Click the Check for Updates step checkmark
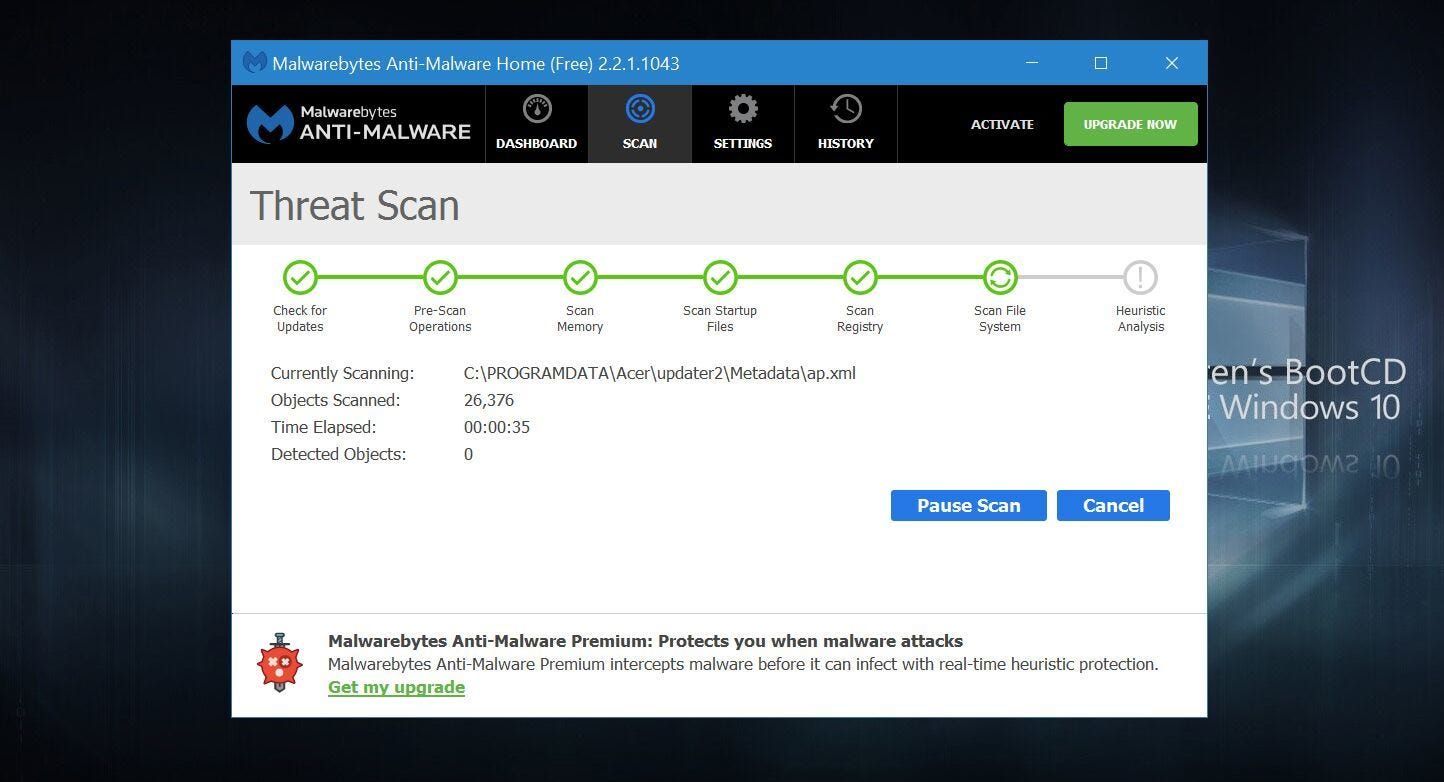1444x782 pixels. 300,277
